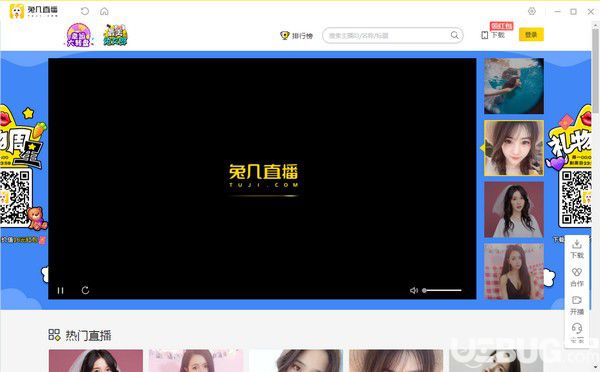Open the 排行榜 ranking trophy link
Image resolution: width=600 pixels, height=372 pixels.
pyautogui.click(x=297, y=36)
